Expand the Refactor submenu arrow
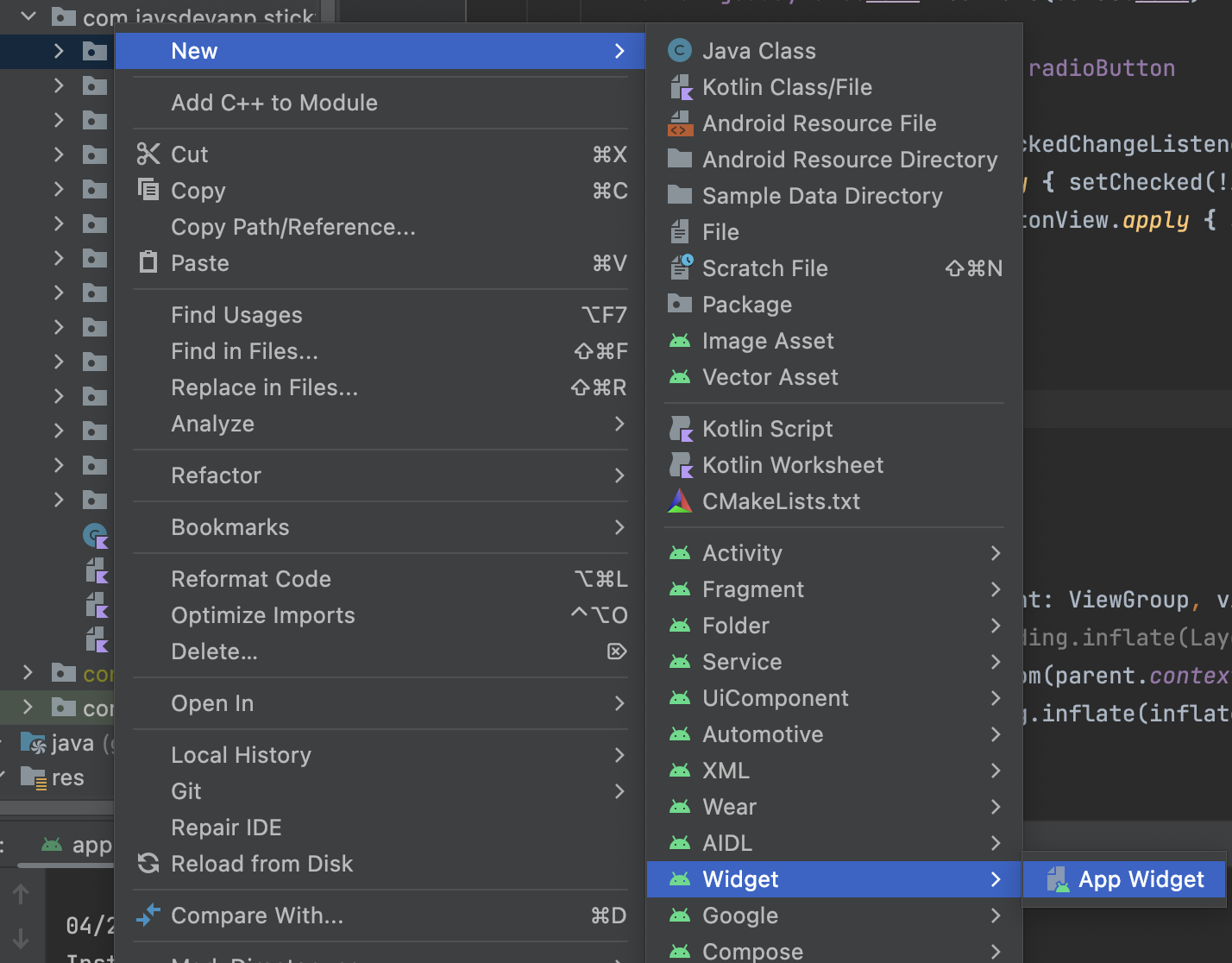The image size is (1232, 963). (619, 475)
